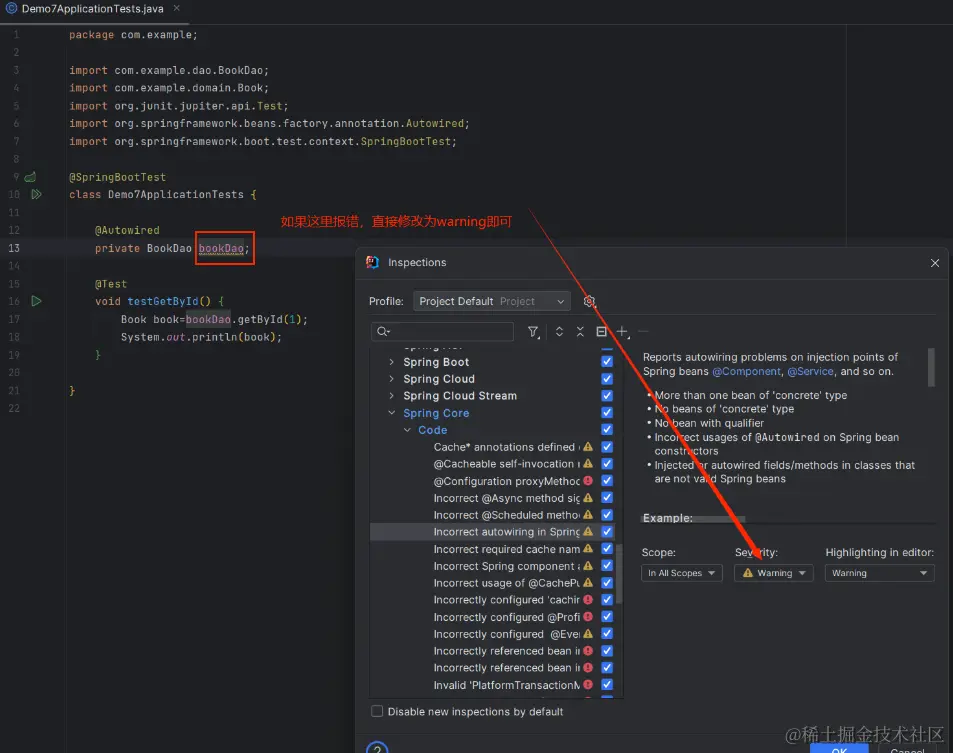
Task: Open the help question mark button
Action: tap(377, 748)
